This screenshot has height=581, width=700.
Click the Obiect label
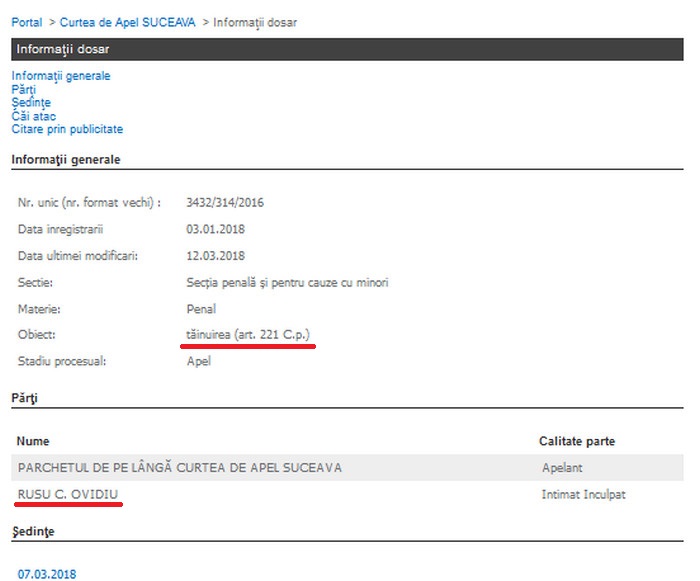pos(37,334)
